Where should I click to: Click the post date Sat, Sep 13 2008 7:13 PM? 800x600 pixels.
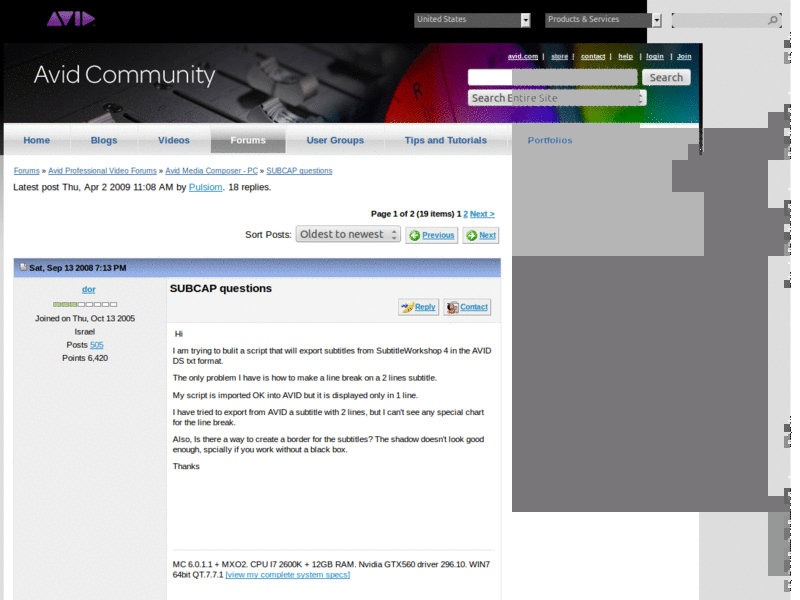(x=78, y=268)
